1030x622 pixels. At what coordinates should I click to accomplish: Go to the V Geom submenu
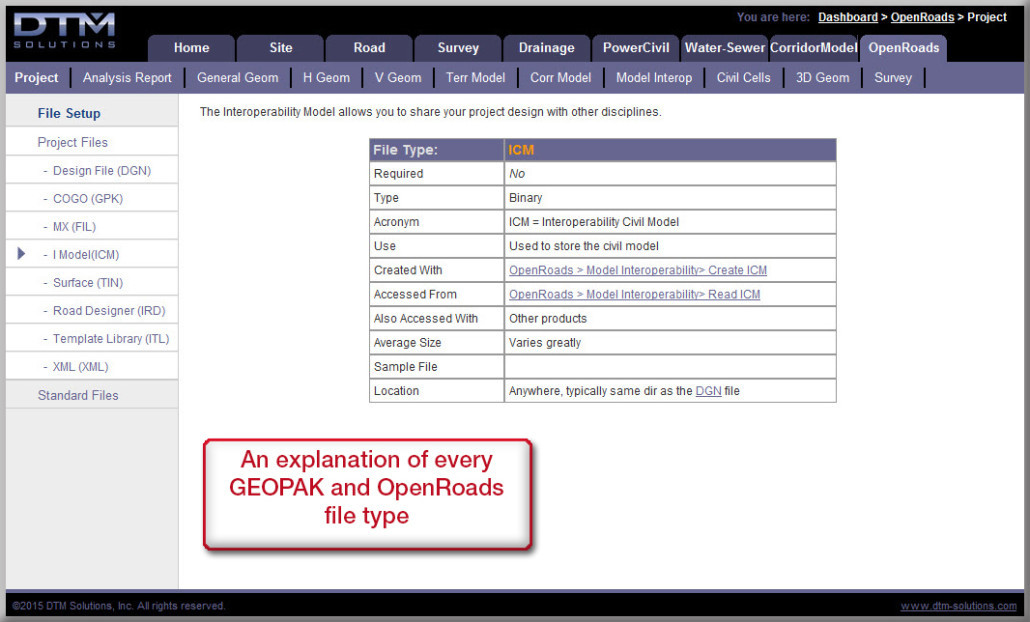click(398, 78)
